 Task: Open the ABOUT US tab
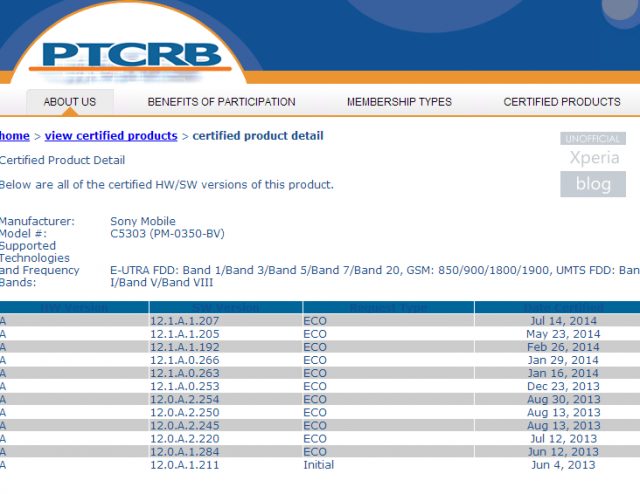pos(70,102)
